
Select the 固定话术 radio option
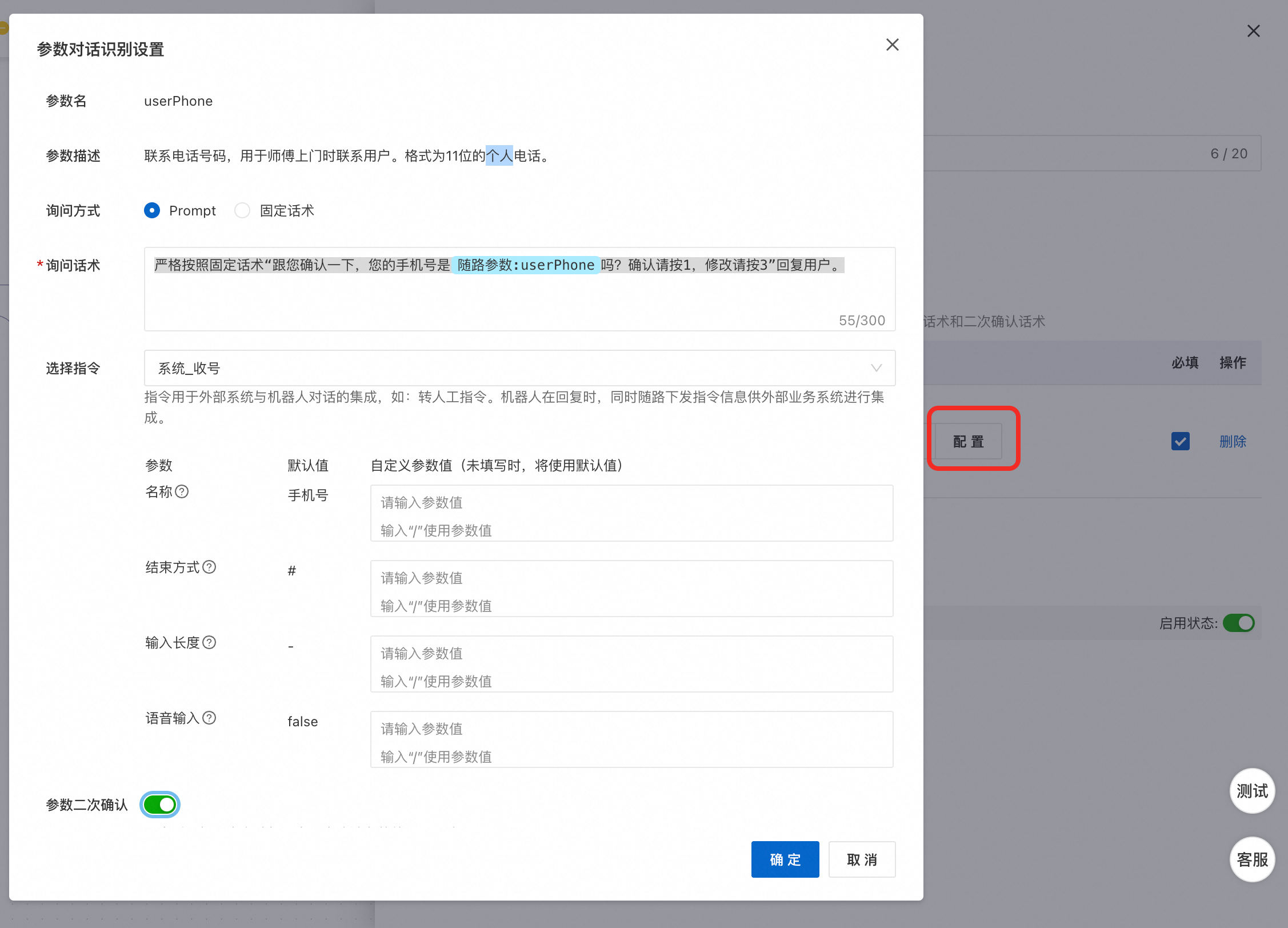242,210
